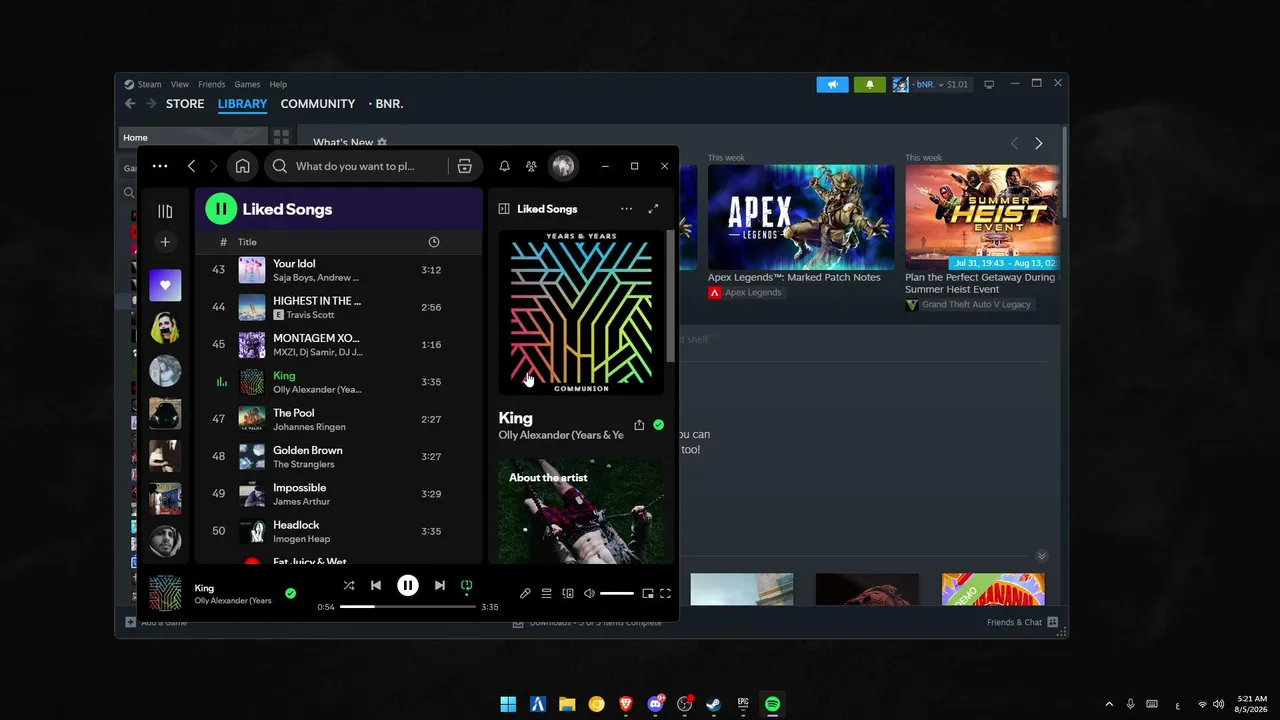The height and width of the screenshot is (720, 1280).
Task: Play the song Golden Brown
Action: [339, 456]
